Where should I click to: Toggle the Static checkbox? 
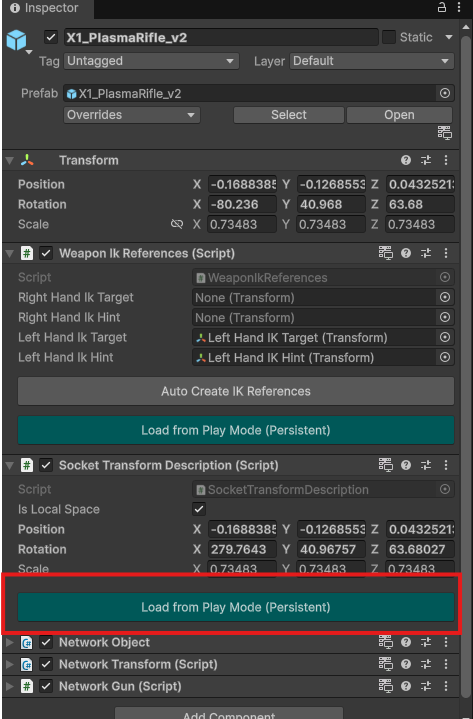(x=389, y=37)
